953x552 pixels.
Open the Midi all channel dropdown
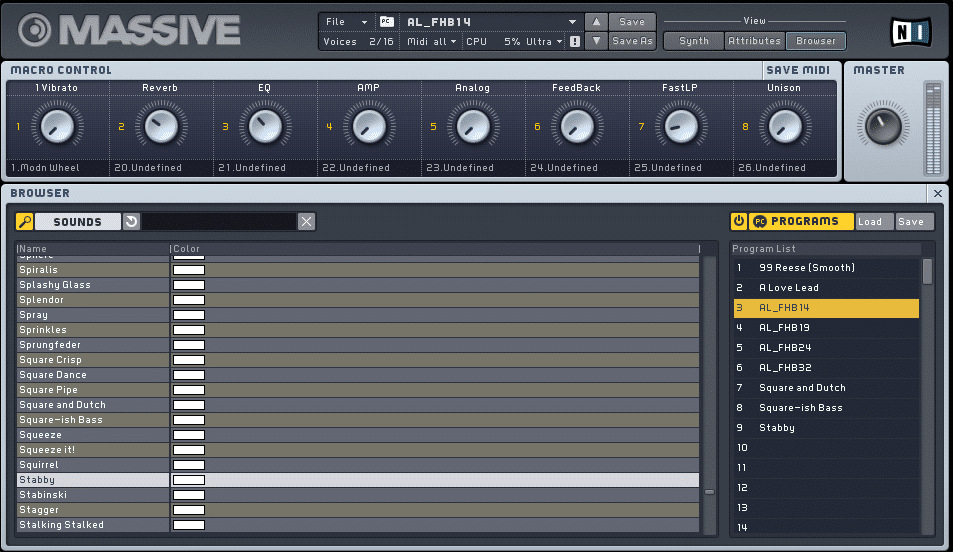coord(431,41)
